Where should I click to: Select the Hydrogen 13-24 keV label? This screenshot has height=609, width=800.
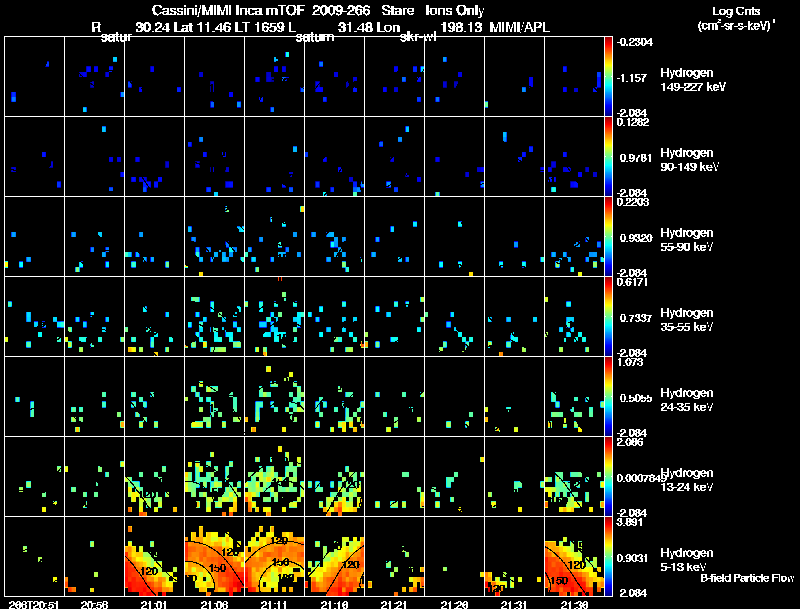687,480
